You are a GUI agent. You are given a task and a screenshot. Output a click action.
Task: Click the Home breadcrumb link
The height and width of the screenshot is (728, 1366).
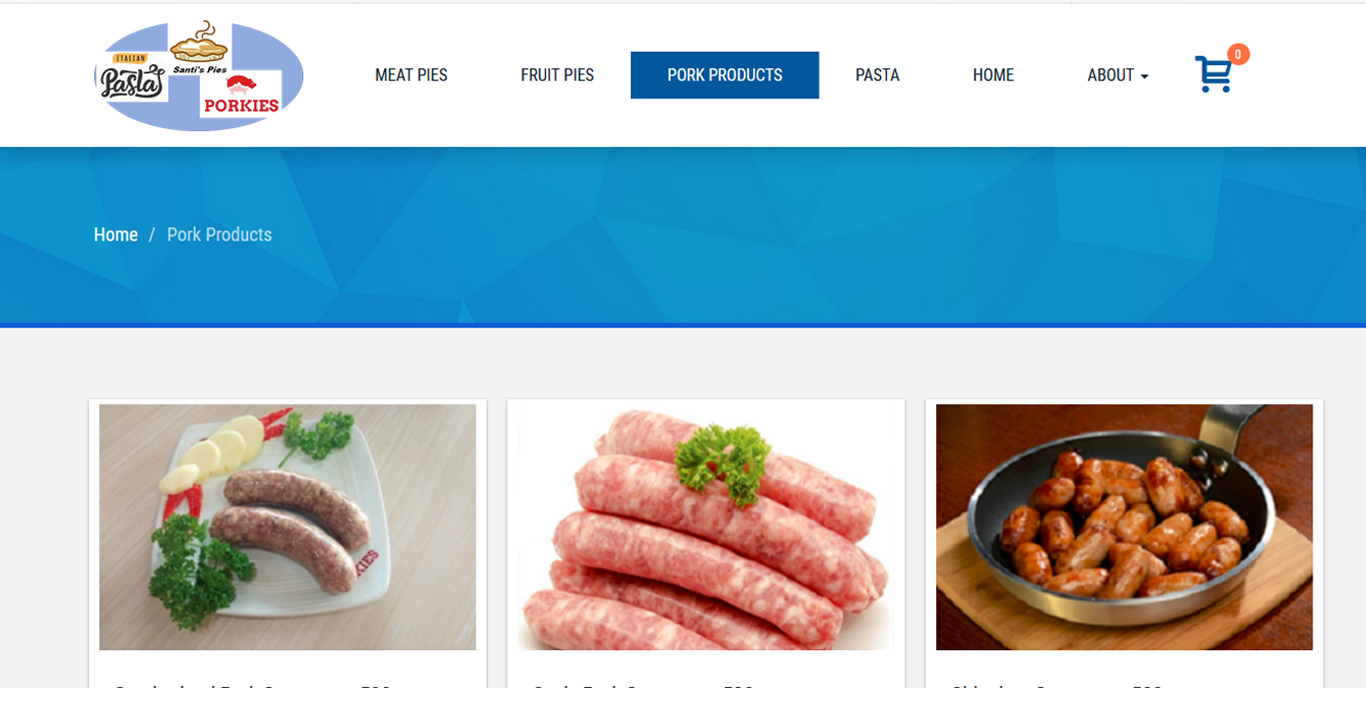pos(116,234)
